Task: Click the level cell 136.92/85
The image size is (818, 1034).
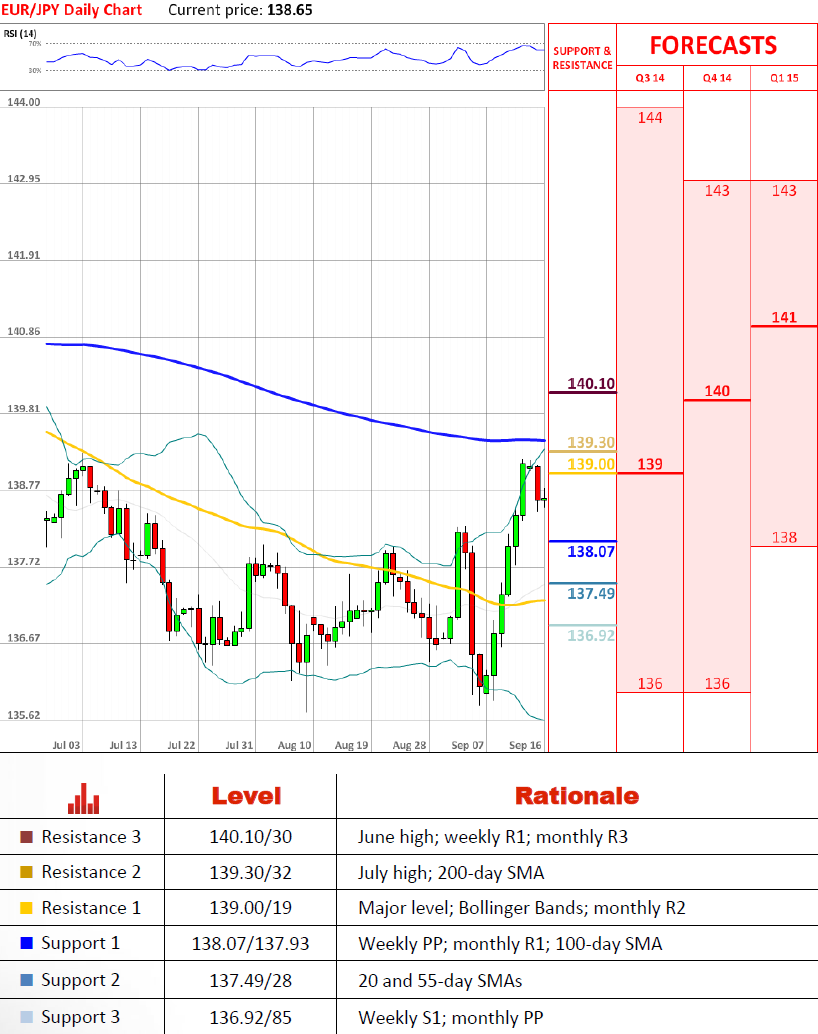Action: pyautogui.click(x=251, y=1018)
